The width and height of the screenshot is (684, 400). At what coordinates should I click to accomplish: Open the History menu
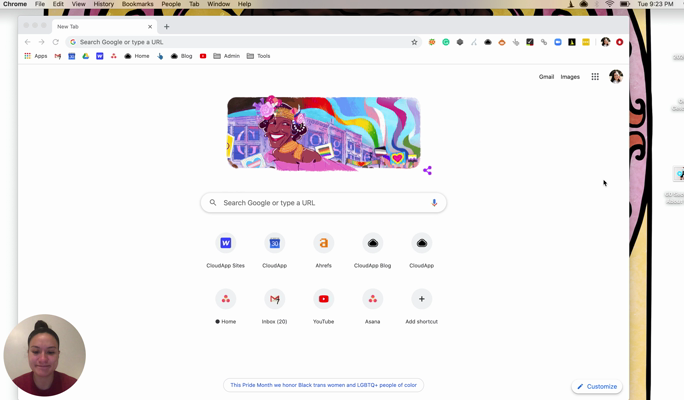103,4
